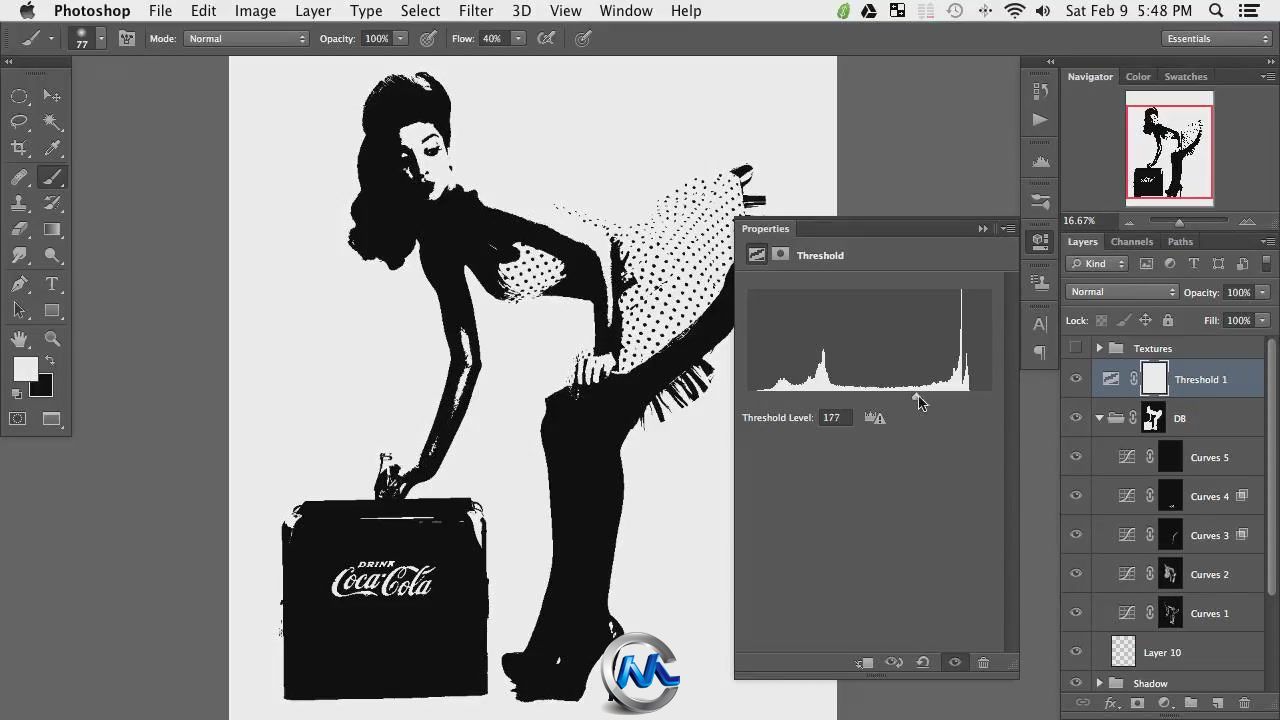Click the reset adjustment icon in Properties
This screenshot has height=720, width=1280.
click(x=923, y=662)
